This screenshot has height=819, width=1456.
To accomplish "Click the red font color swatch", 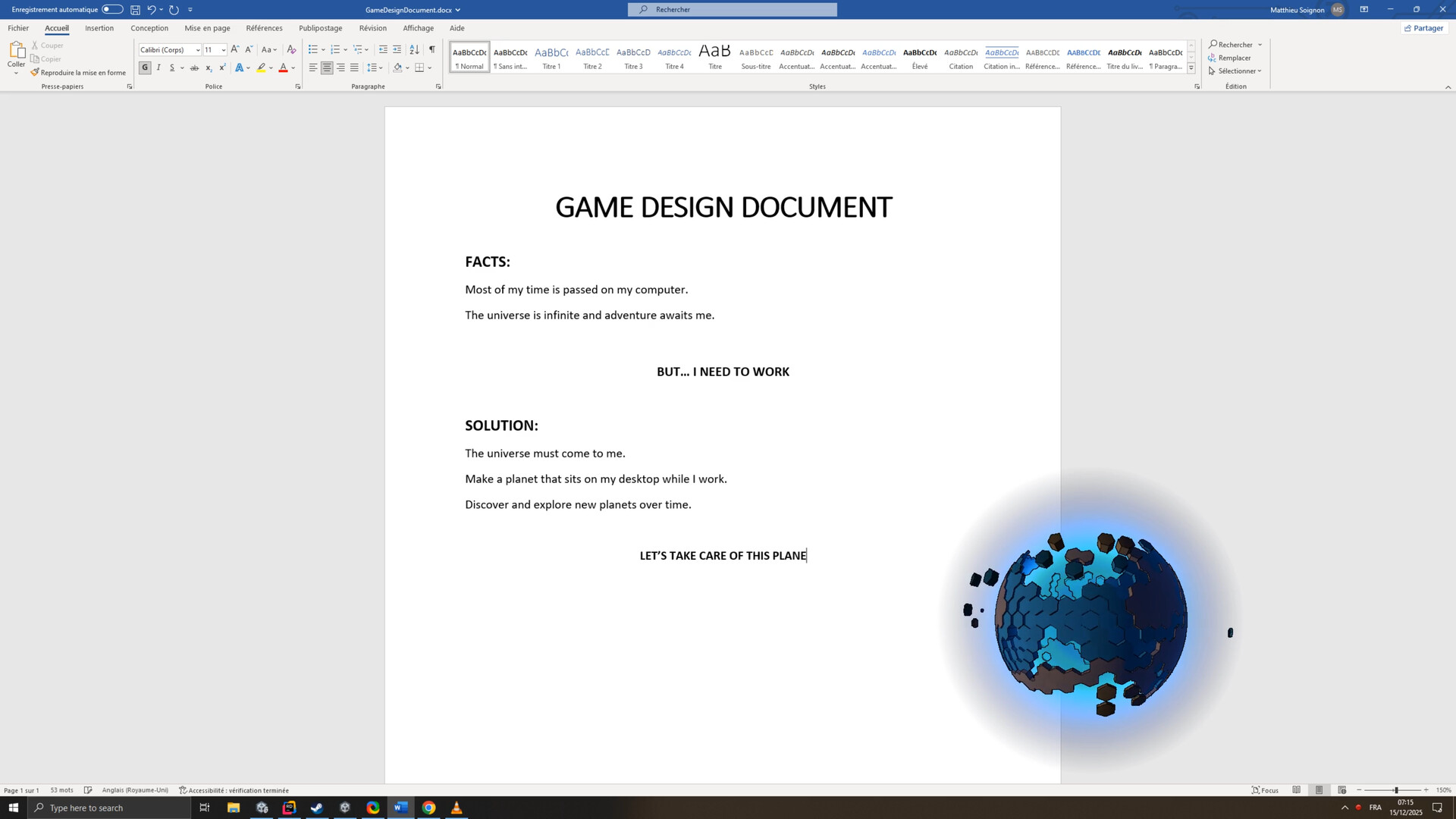I will [x=283, y=67].
